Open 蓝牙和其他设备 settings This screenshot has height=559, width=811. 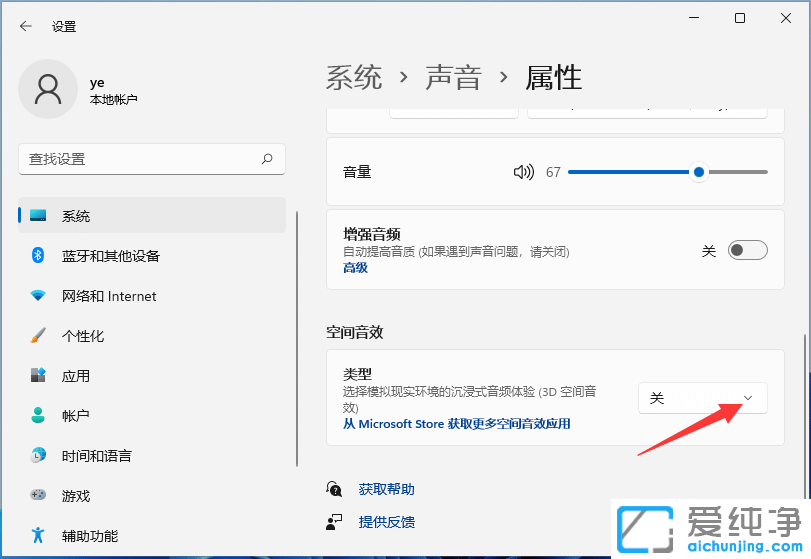(x=152, y=255)
